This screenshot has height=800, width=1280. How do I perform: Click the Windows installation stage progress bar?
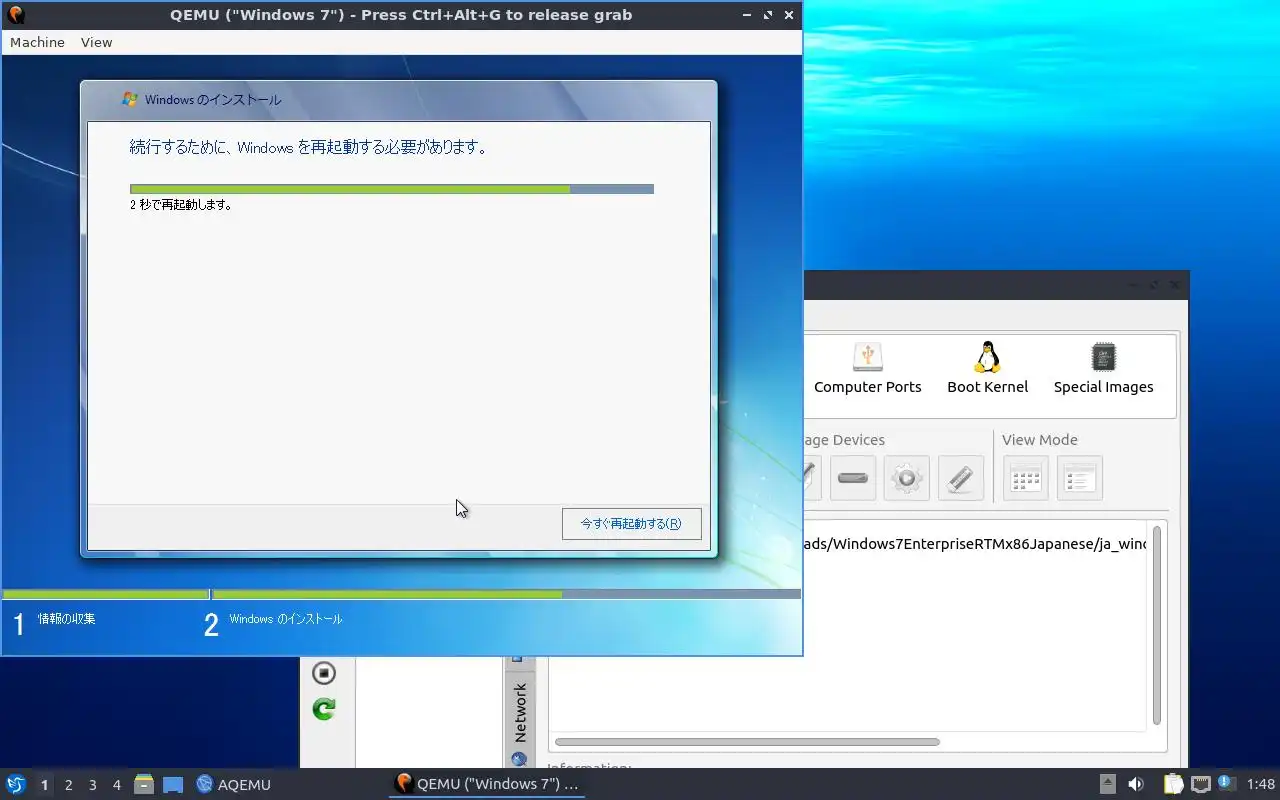(x=506, y=594)
